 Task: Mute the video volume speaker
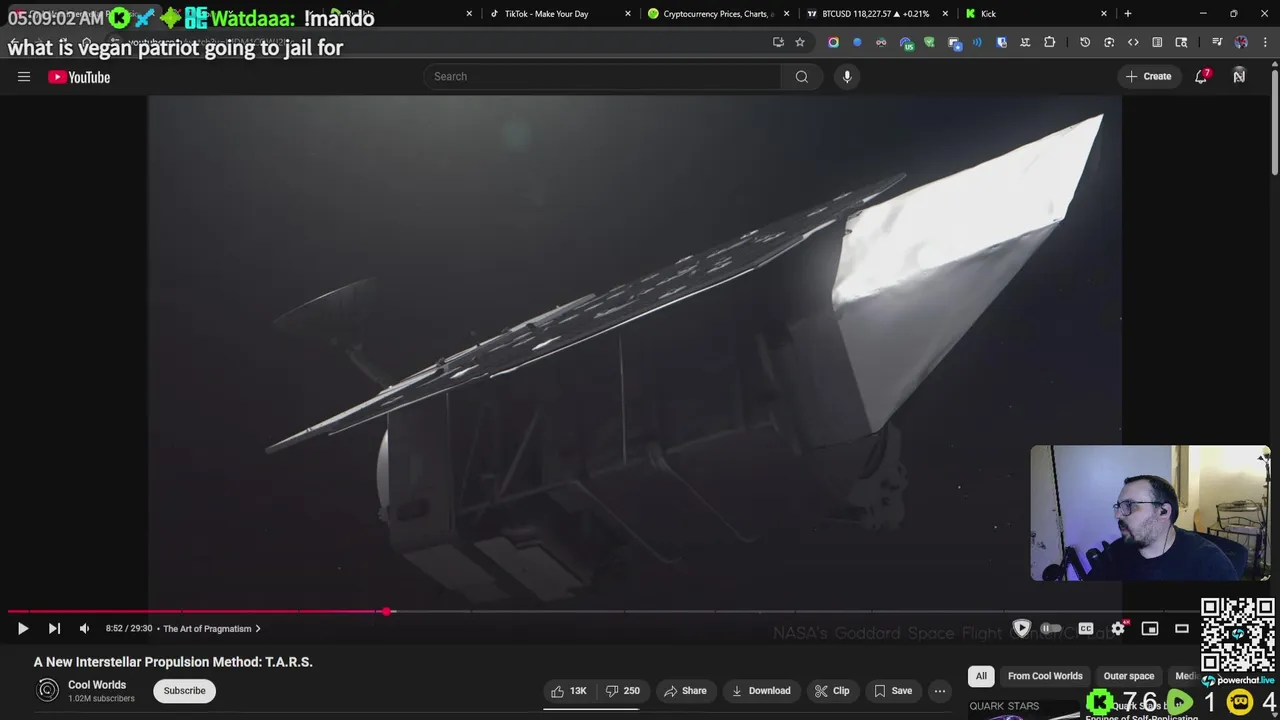[84, 629]
